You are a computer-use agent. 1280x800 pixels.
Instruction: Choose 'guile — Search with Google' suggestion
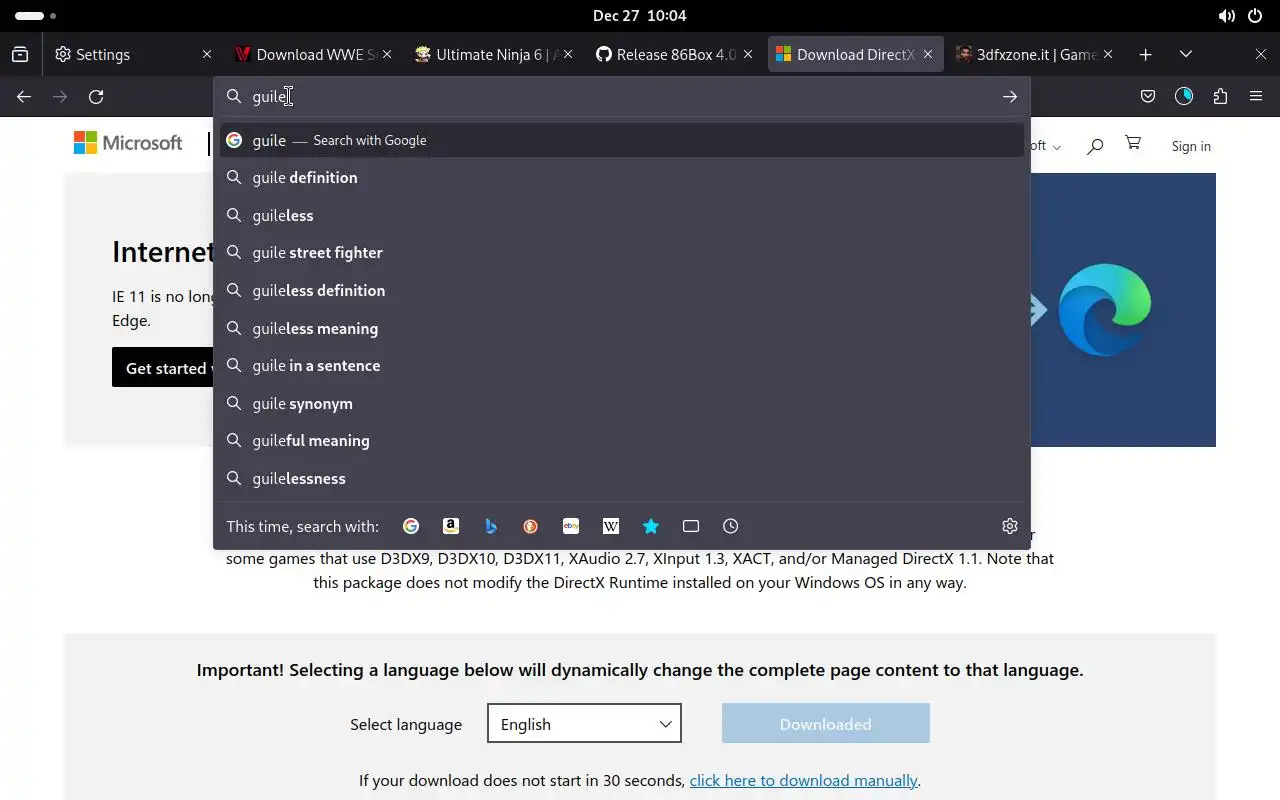[x=622, y=140]
